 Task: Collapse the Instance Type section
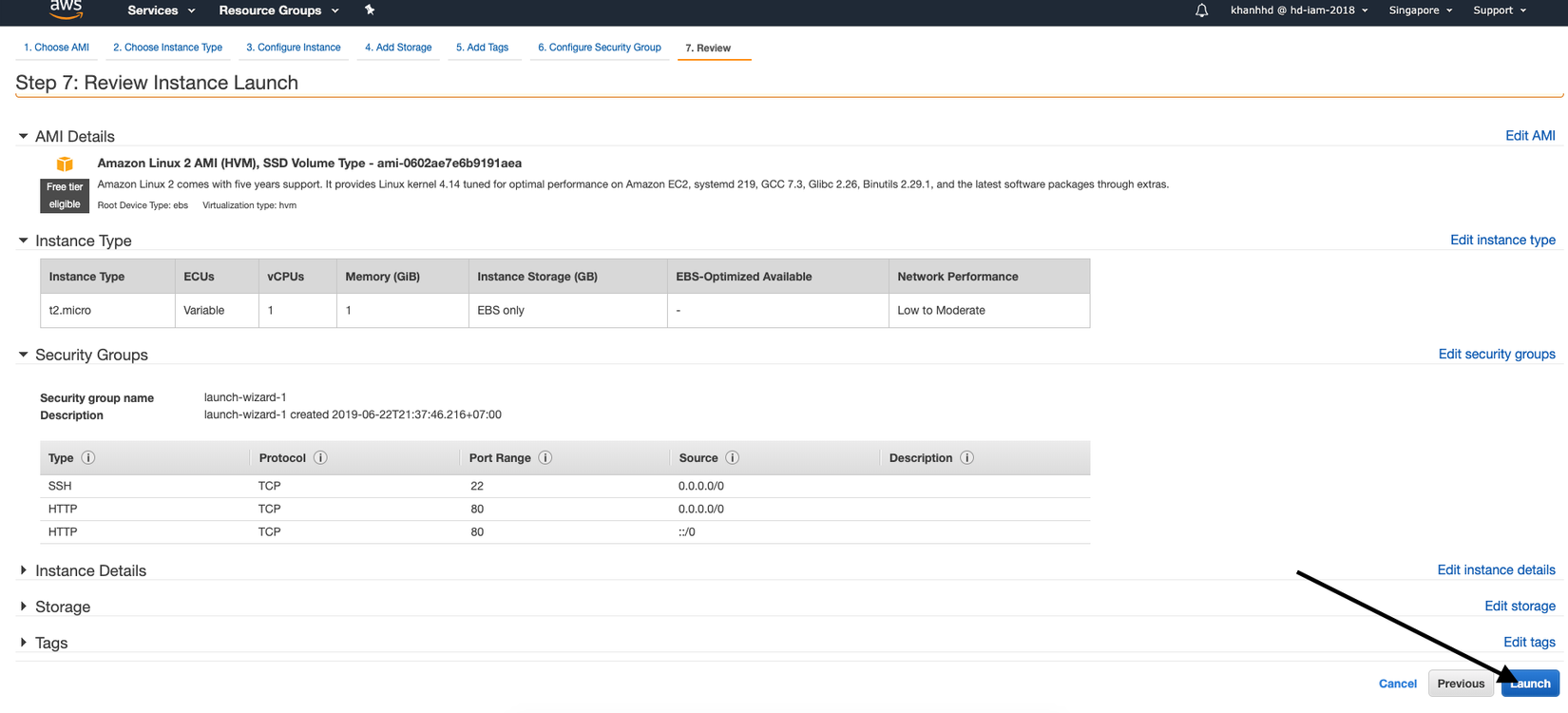24,241
